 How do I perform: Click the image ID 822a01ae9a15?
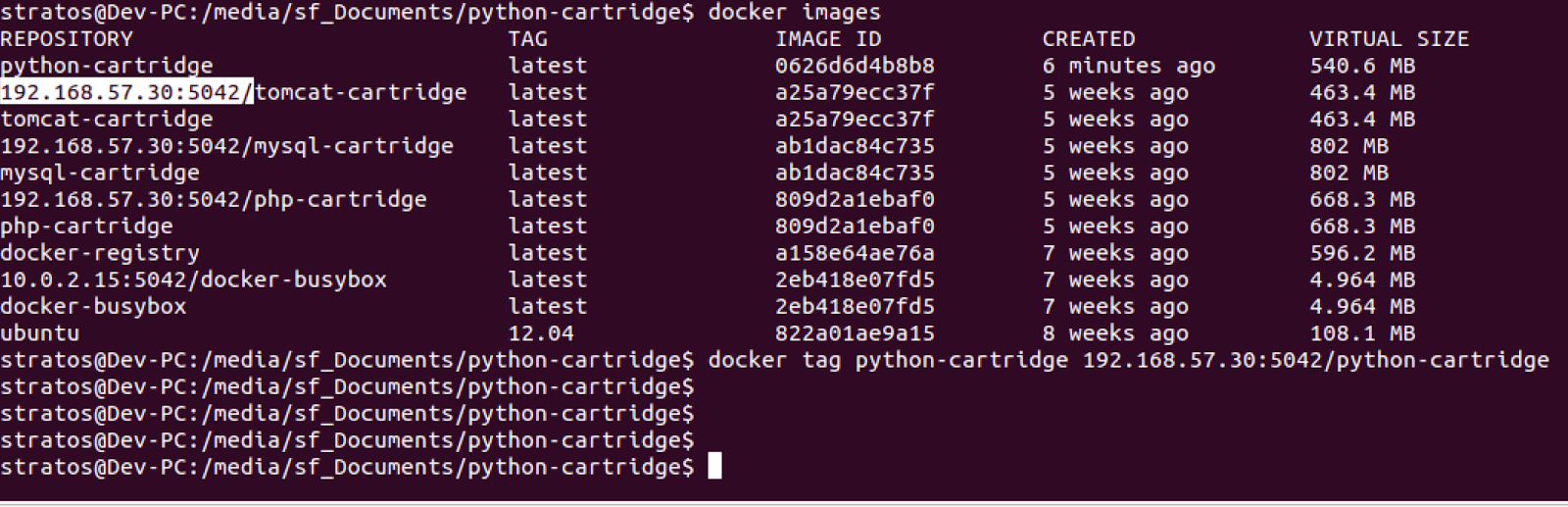pos(855,333)
